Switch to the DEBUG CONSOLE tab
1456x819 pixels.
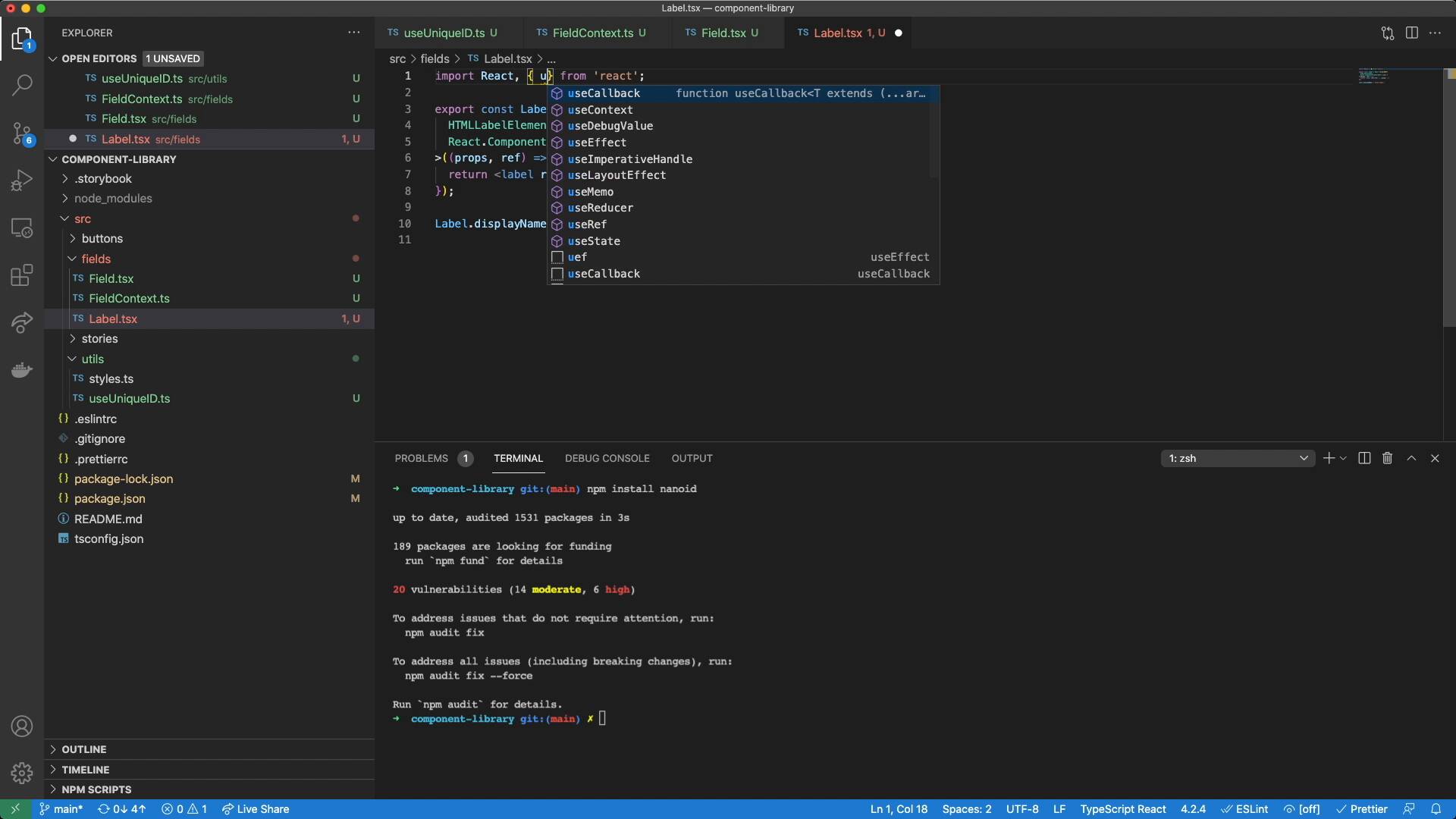pyautogui.click(x=607, y=458)
